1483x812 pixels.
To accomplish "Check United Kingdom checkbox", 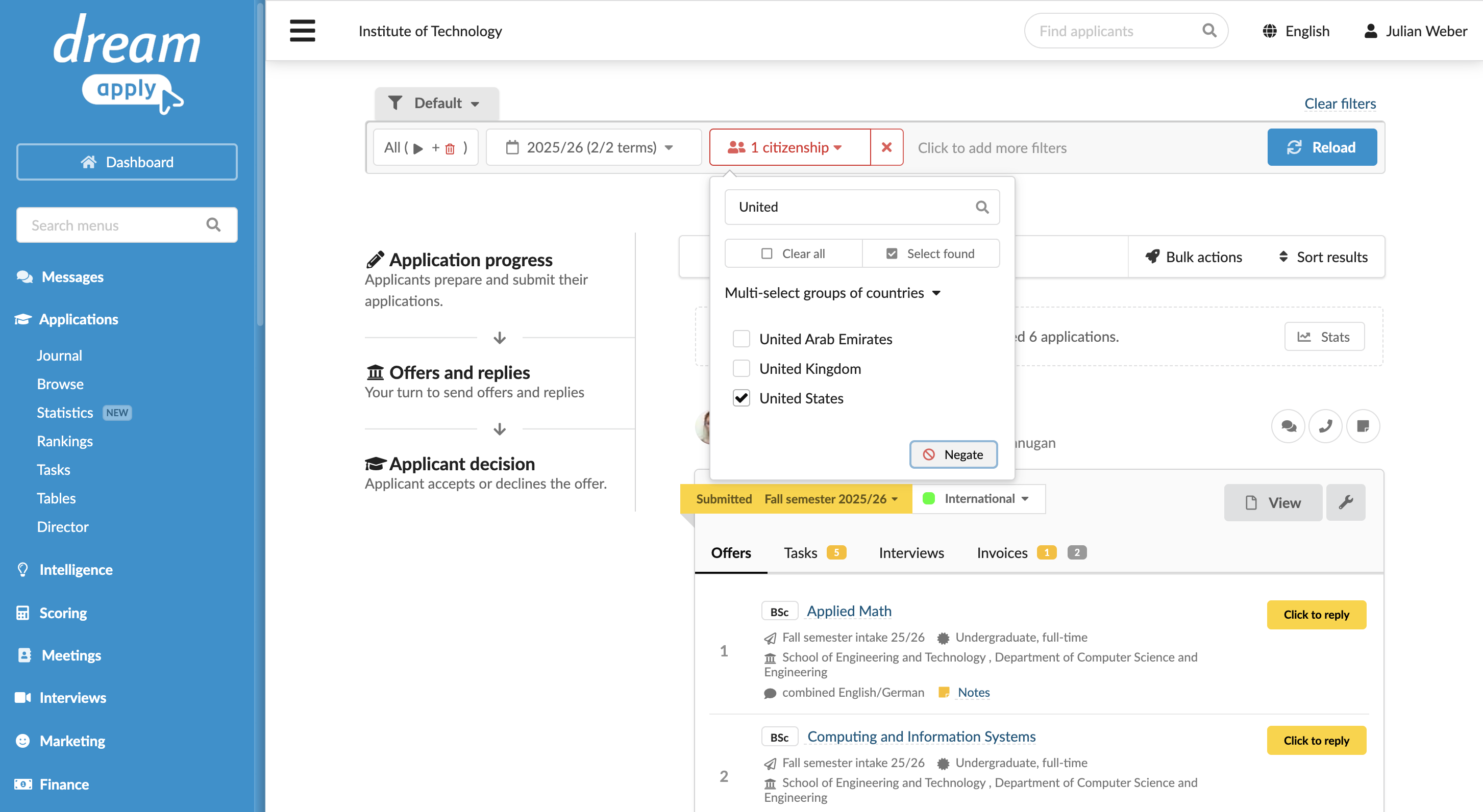I will tap(741, 368).
